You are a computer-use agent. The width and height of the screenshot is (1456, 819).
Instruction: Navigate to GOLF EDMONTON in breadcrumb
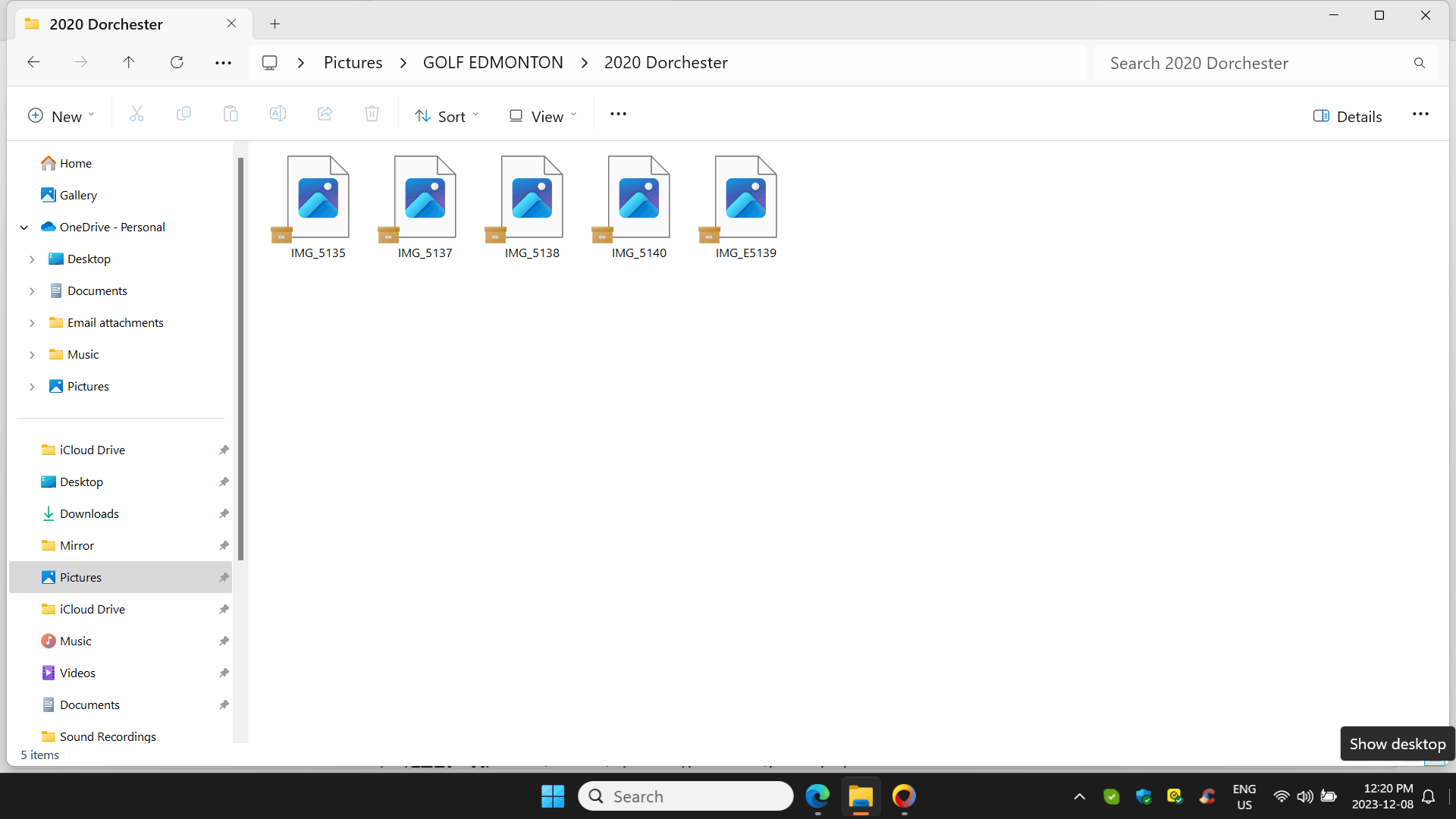pos(493,63)
